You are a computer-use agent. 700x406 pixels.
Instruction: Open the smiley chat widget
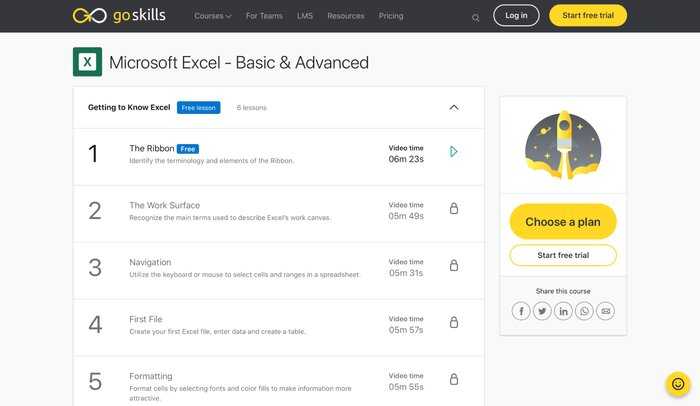[678, 384]
